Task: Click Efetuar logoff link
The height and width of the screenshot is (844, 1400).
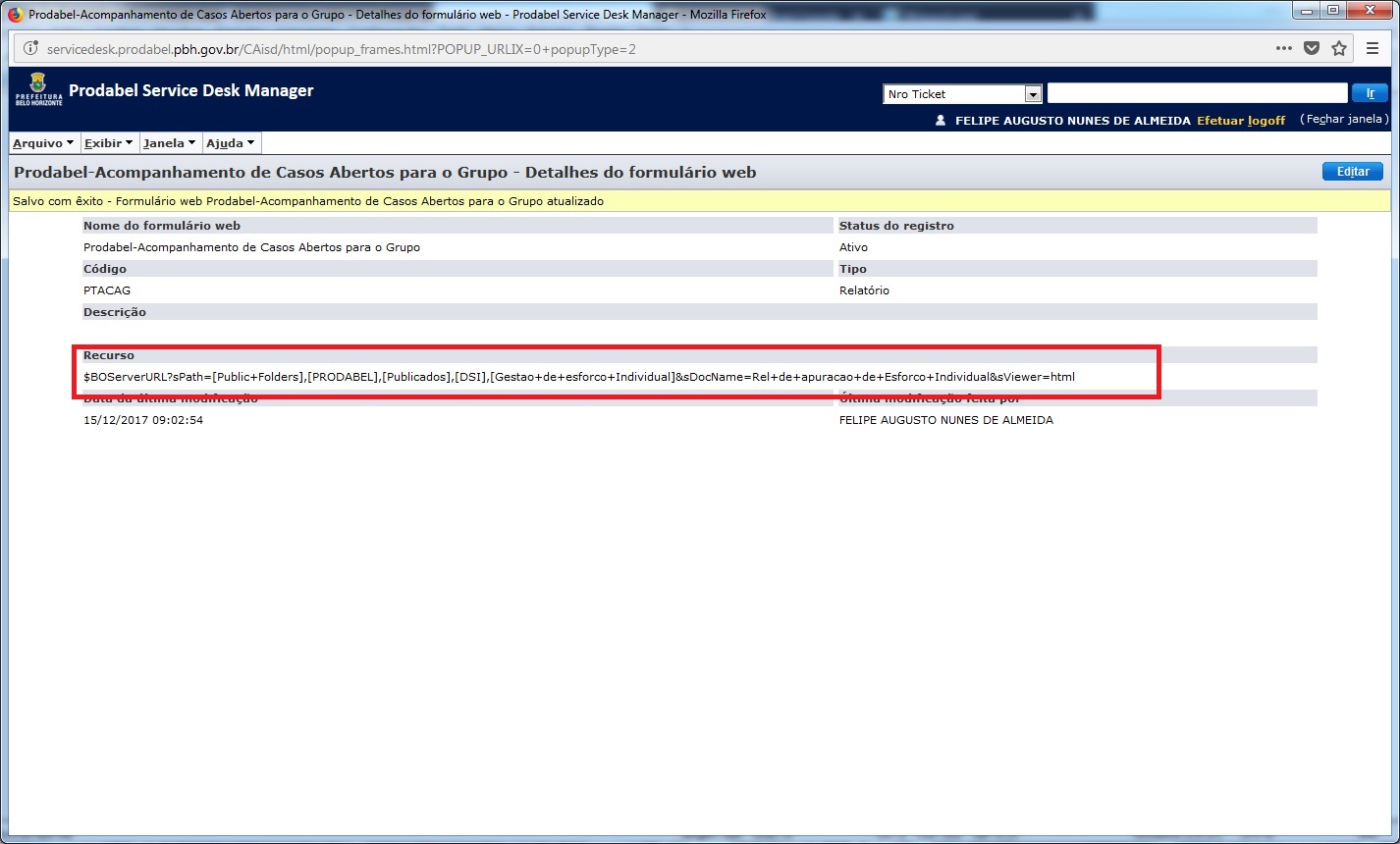Action: click(1241, 121)
